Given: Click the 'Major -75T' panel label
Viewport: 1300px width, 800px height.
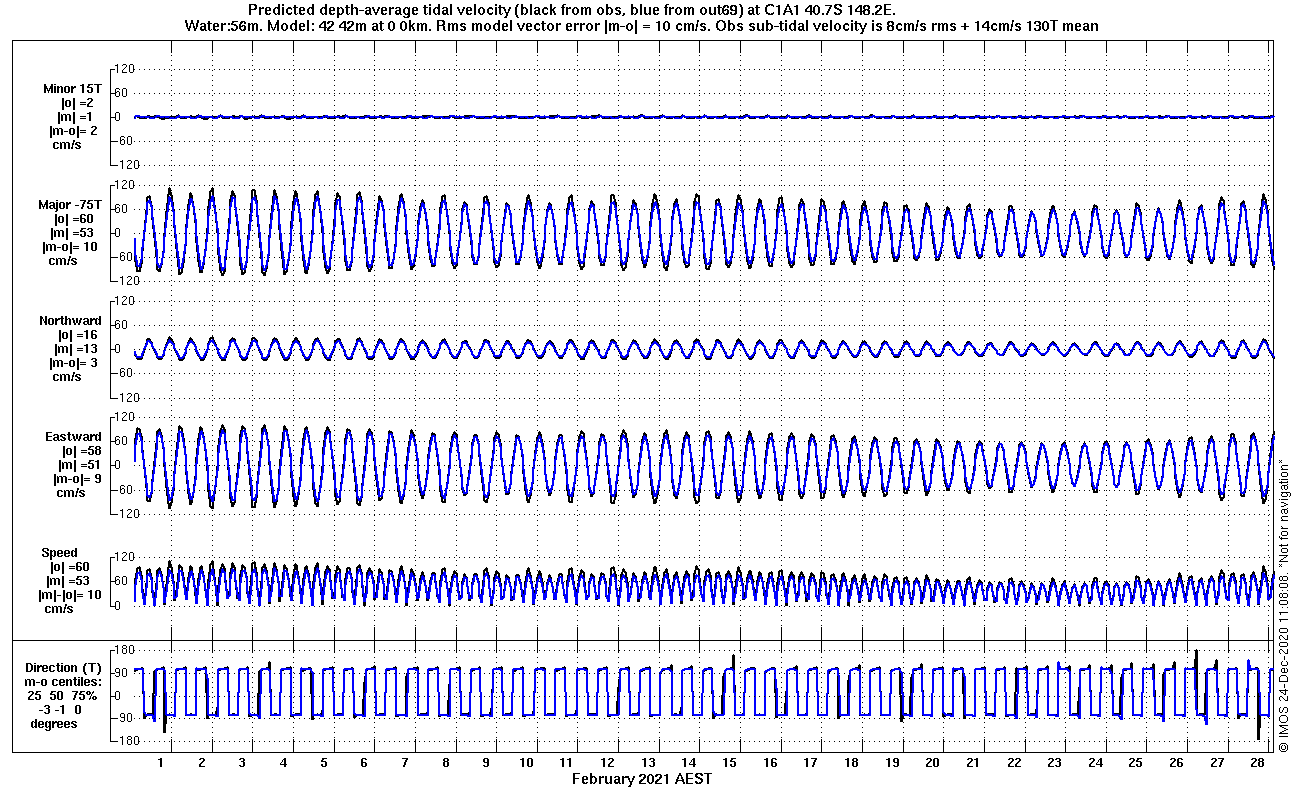Looking at the screenshot, I should pyautogui.click(x=70, y=204).
